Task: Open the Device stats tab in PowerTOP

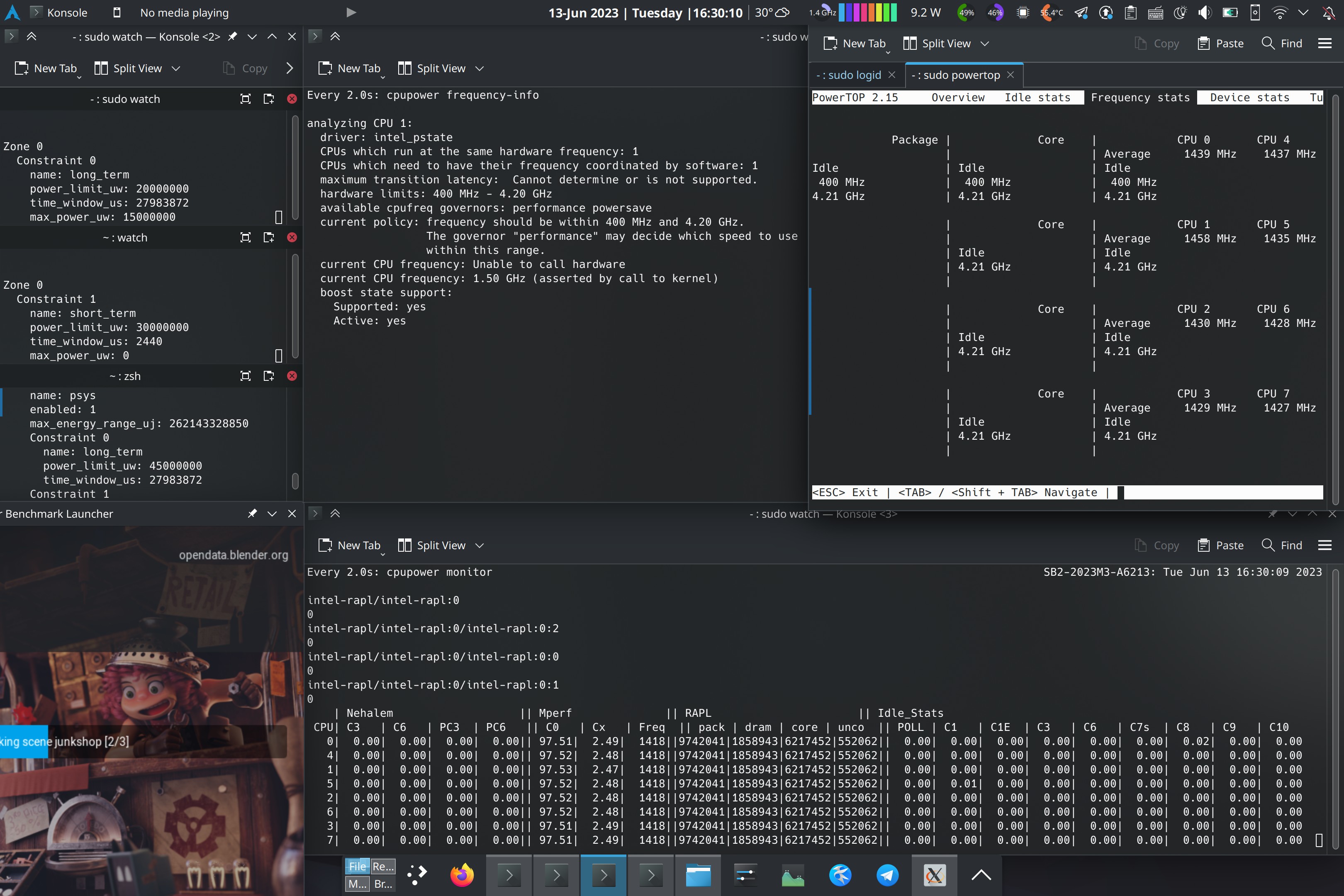Action: click(x=1249, y=97)
